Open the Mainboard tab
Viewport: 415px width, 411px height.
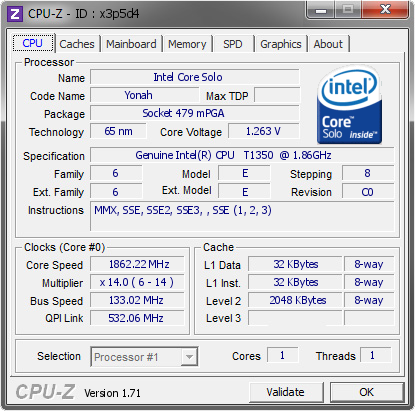tap(131, 44)
